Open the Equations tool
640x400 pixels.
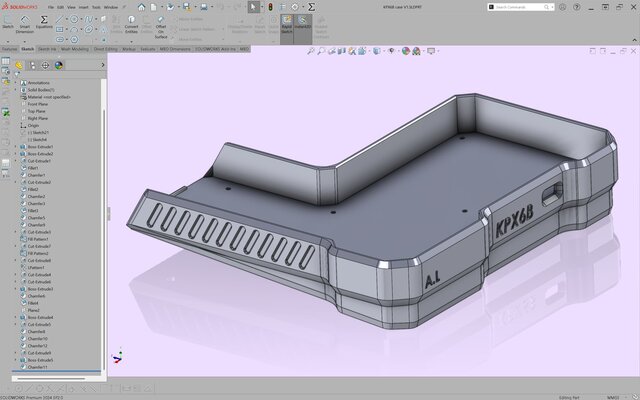click(44, 26)
